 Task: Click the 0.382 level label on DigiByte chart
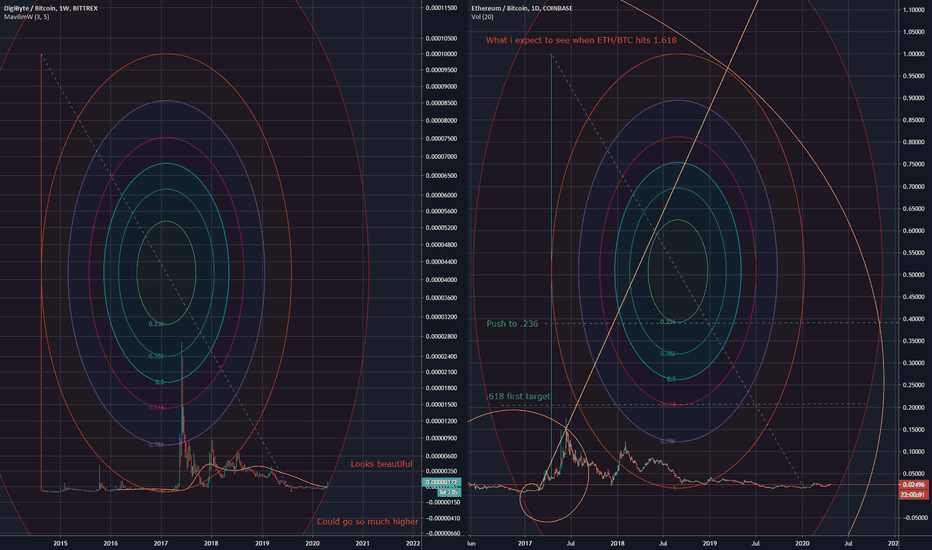click(x=156, y=356)
